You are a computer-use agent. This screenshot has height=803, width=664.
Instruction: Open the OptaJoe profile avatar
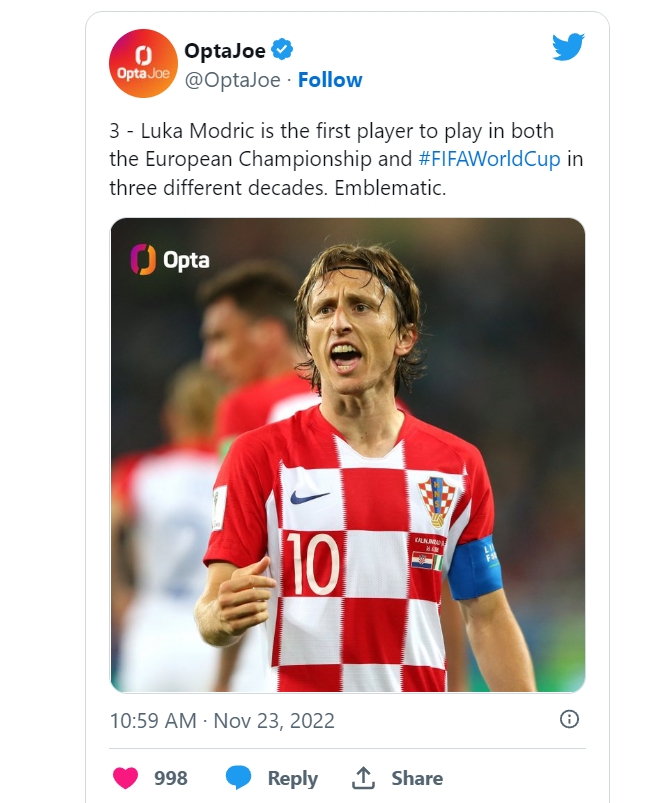tap(142, 64)
